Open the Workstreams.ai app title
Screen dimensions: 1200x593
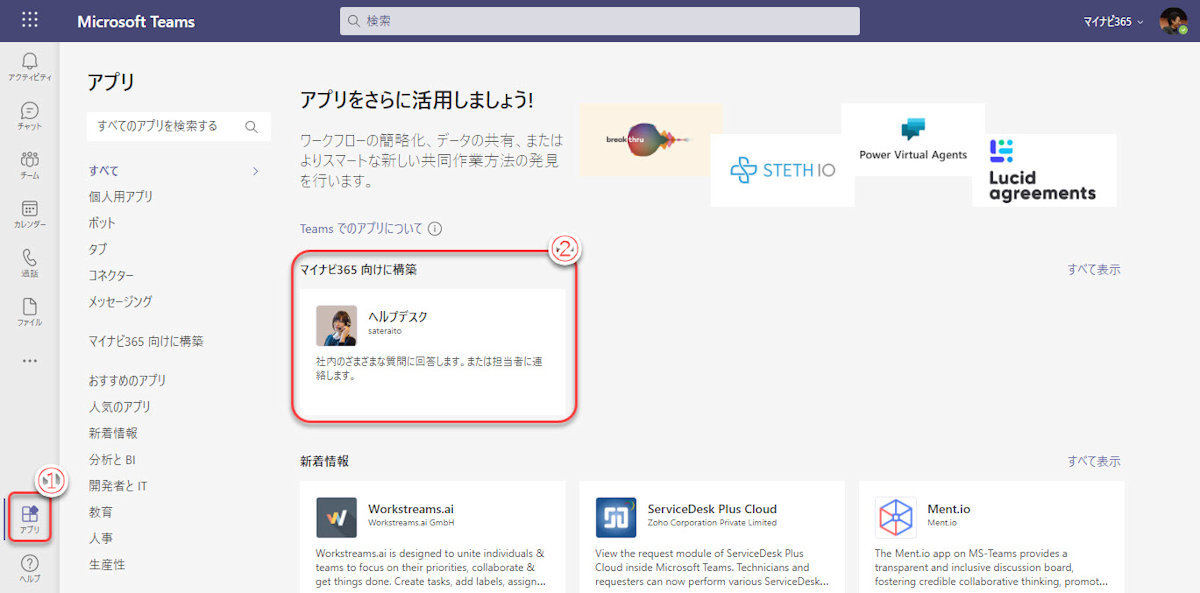click(x=411, y=508)
